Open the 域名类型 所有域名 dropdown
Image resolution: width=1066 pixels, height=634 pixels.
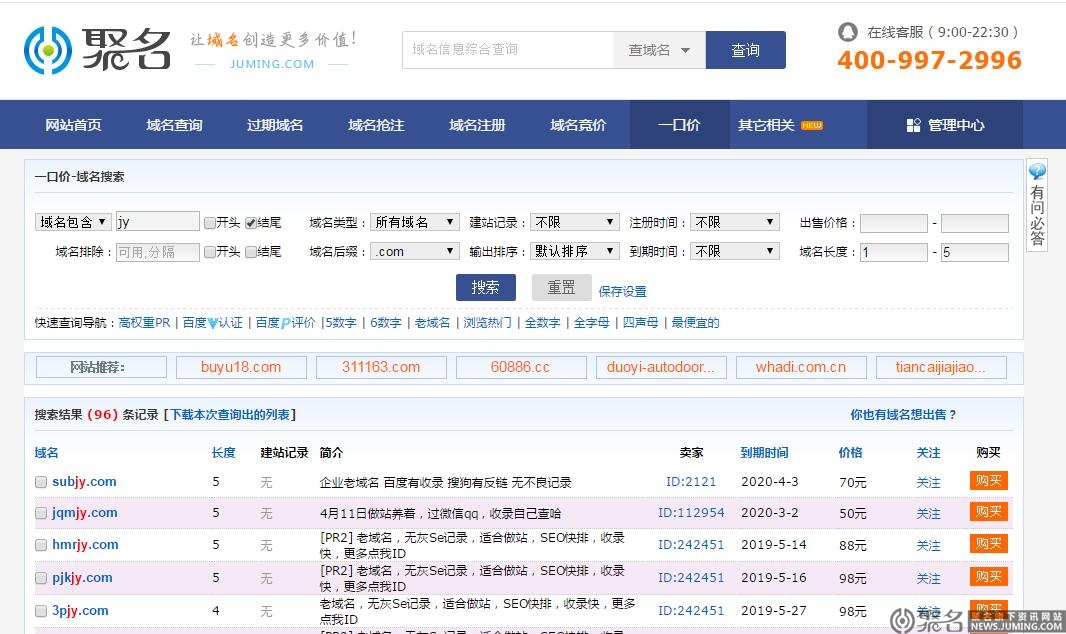point(415,222)
